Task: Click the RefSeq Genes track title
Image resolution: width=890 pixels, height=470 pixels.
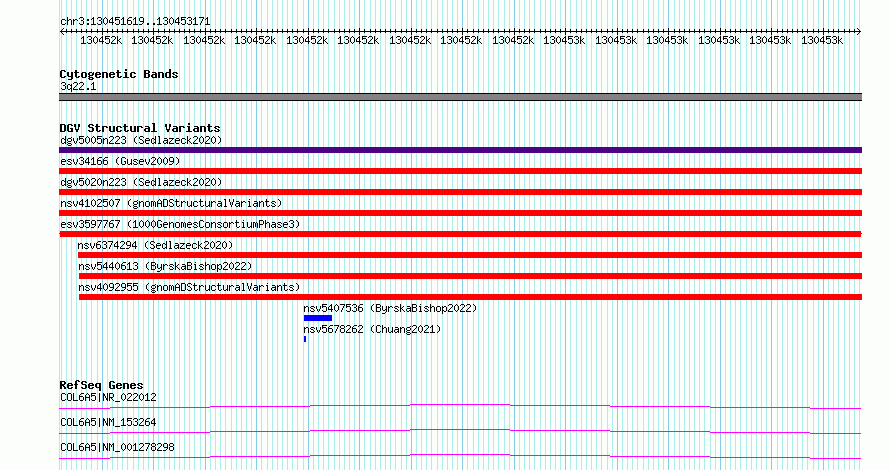Action: pyautogui.click(x=101, y=385)
